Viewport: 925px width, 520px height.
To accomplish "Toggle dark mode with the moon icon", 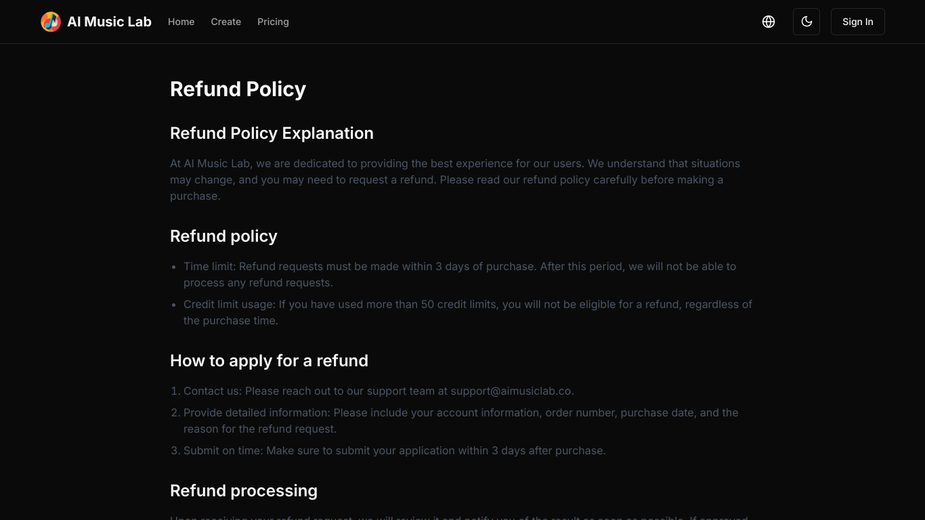I will coord(806,22).
